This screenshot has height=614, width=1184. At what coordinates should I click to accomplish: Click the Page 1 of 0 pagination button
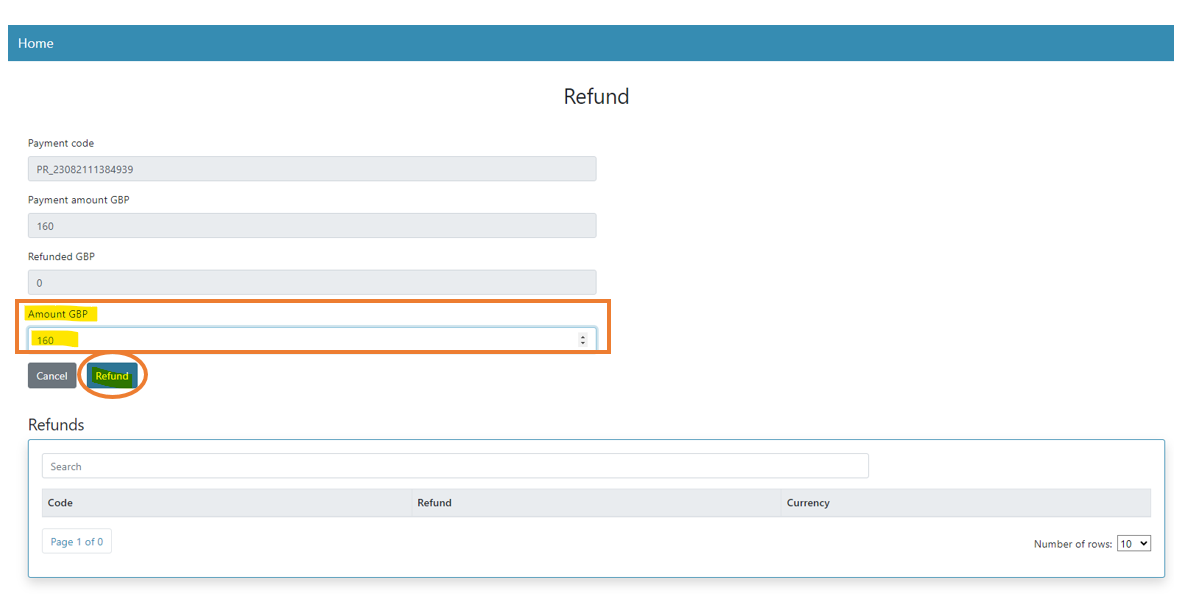pos(77,541)
